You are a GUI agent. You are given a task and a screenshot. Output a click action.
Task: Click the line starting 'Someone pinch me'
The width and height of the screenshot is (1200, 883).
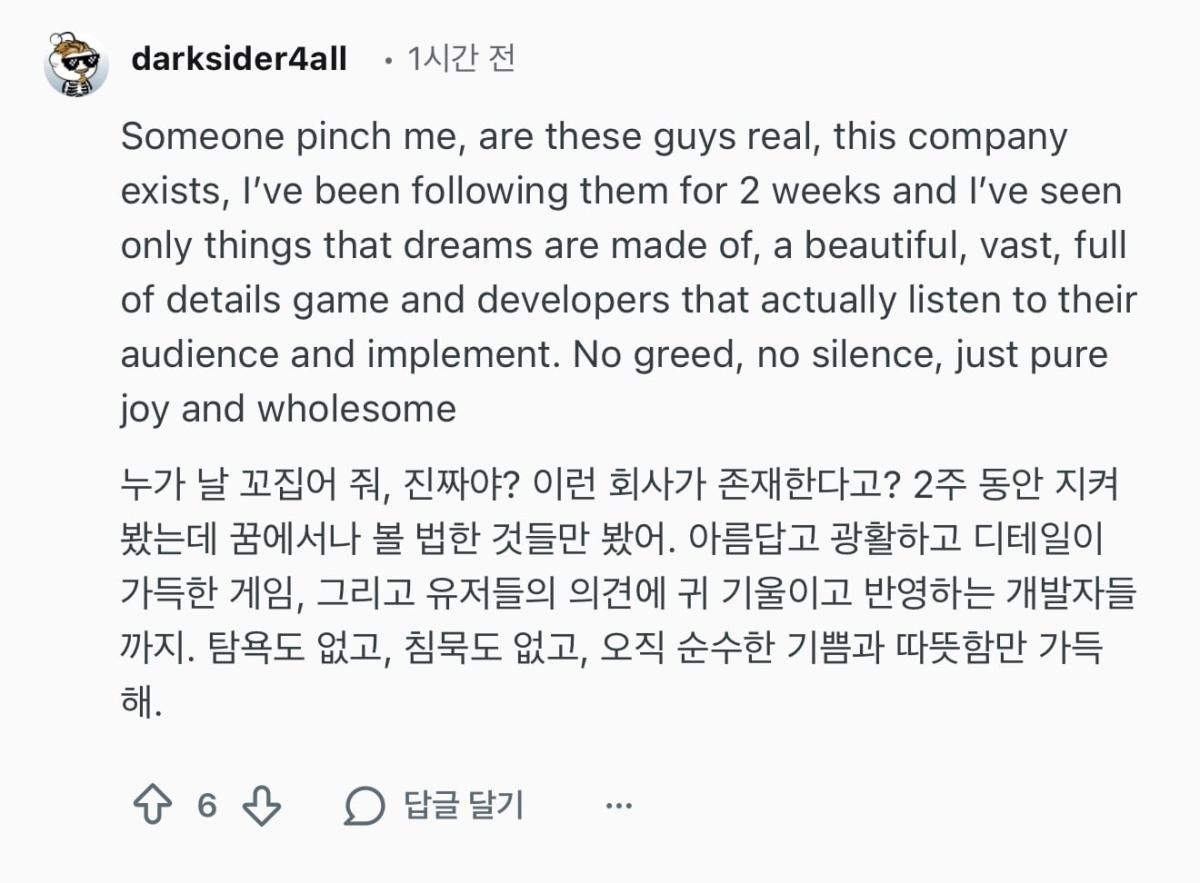tap(594, 138)
